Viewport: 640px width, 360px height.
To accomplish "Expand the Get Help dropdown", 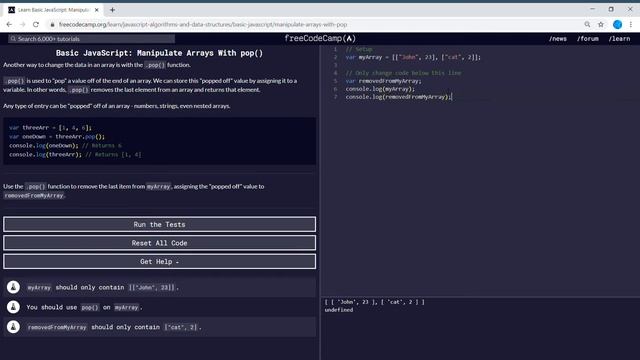I will [x=159, y=262].
